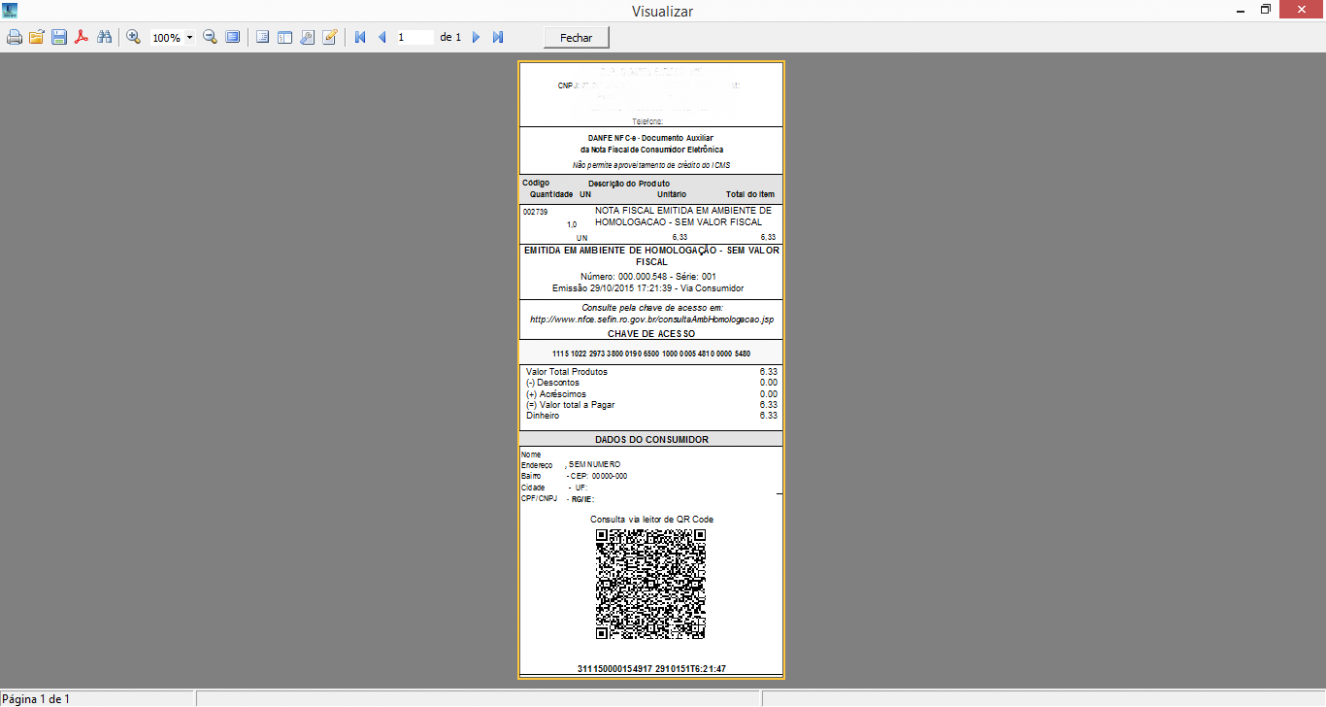This screenshot has width=1326, height=707.
Task: Go to the previous page
Action: 382,37
